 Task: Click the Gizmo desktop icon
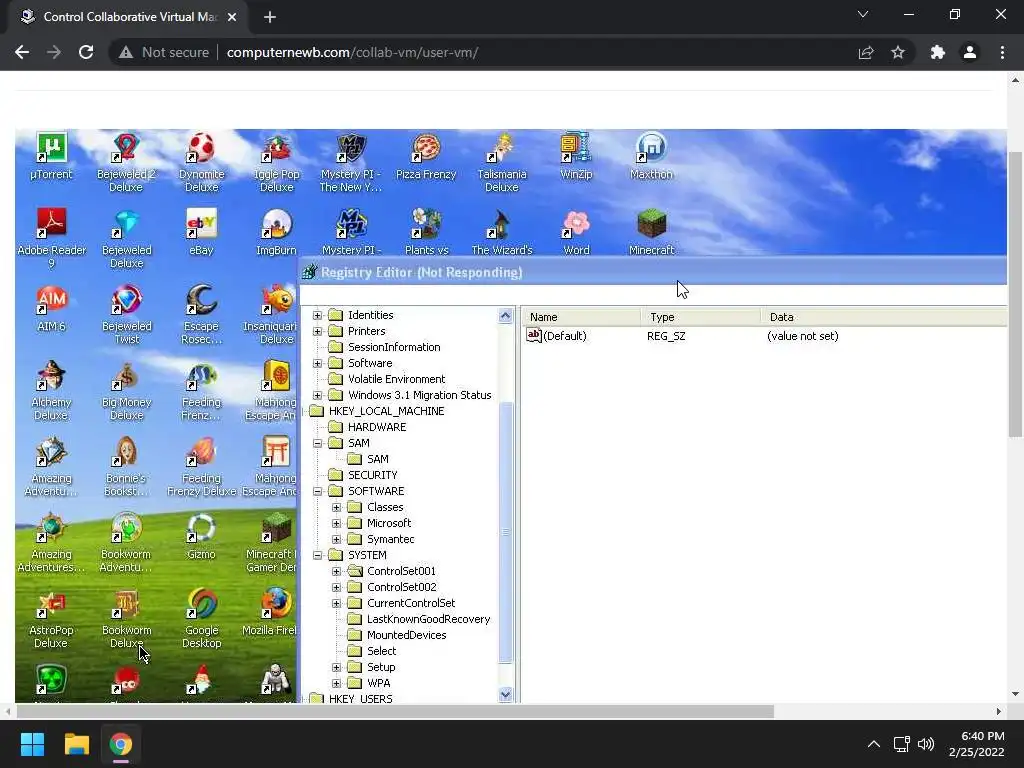tap(201, 536)
